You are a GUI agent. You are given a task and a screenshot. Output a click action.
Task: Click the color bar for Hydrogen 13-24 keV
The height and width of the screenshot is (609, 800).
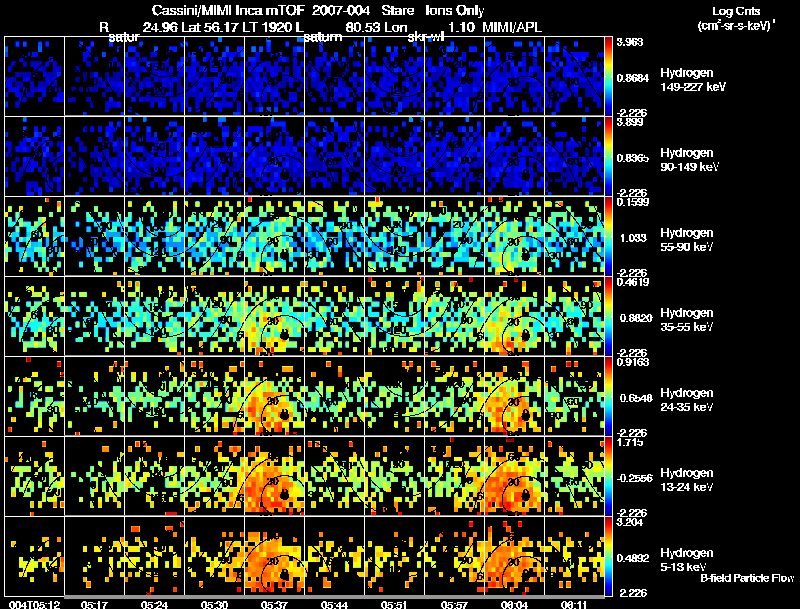point(608,476)
